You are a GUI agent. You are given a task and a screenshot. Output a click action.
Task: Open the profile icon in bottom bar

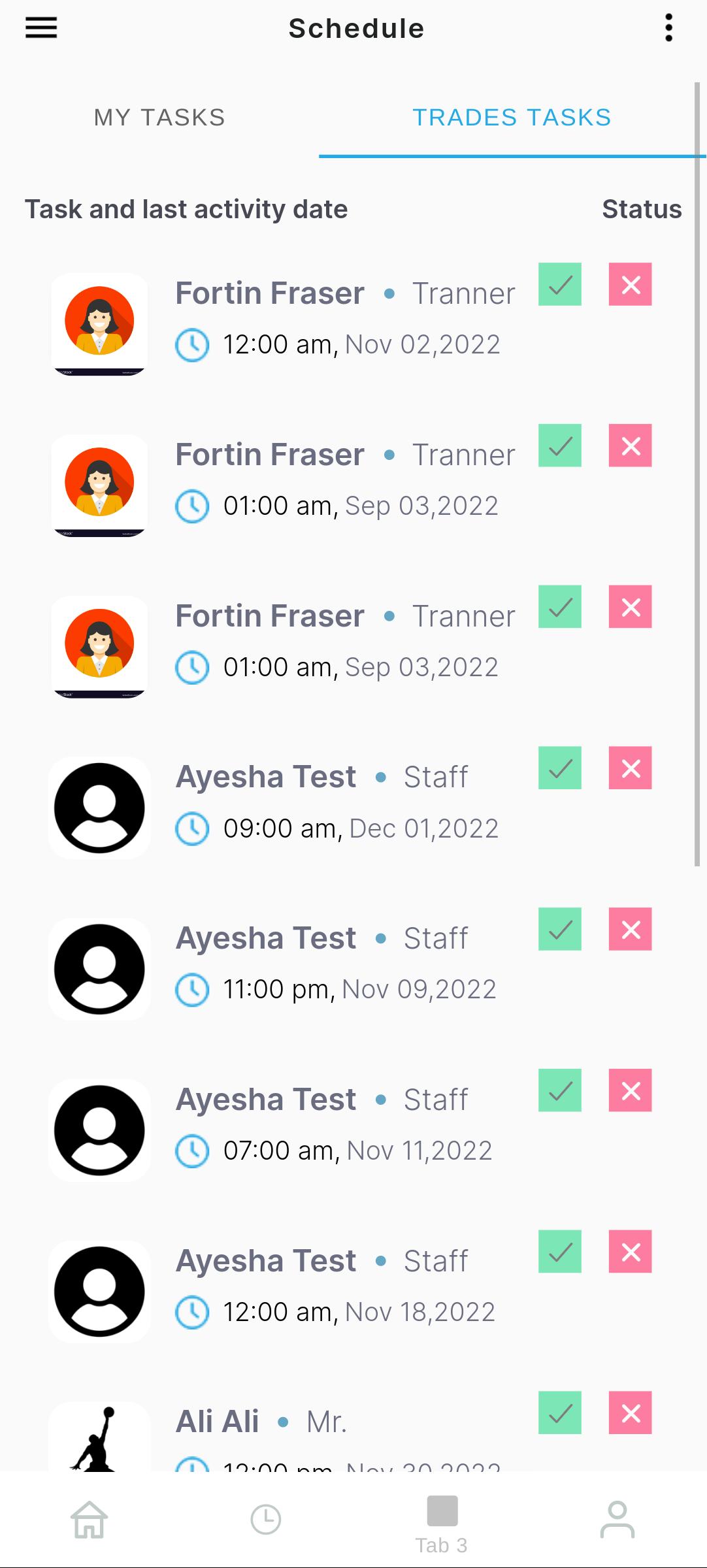click(x=617, y=1520)
